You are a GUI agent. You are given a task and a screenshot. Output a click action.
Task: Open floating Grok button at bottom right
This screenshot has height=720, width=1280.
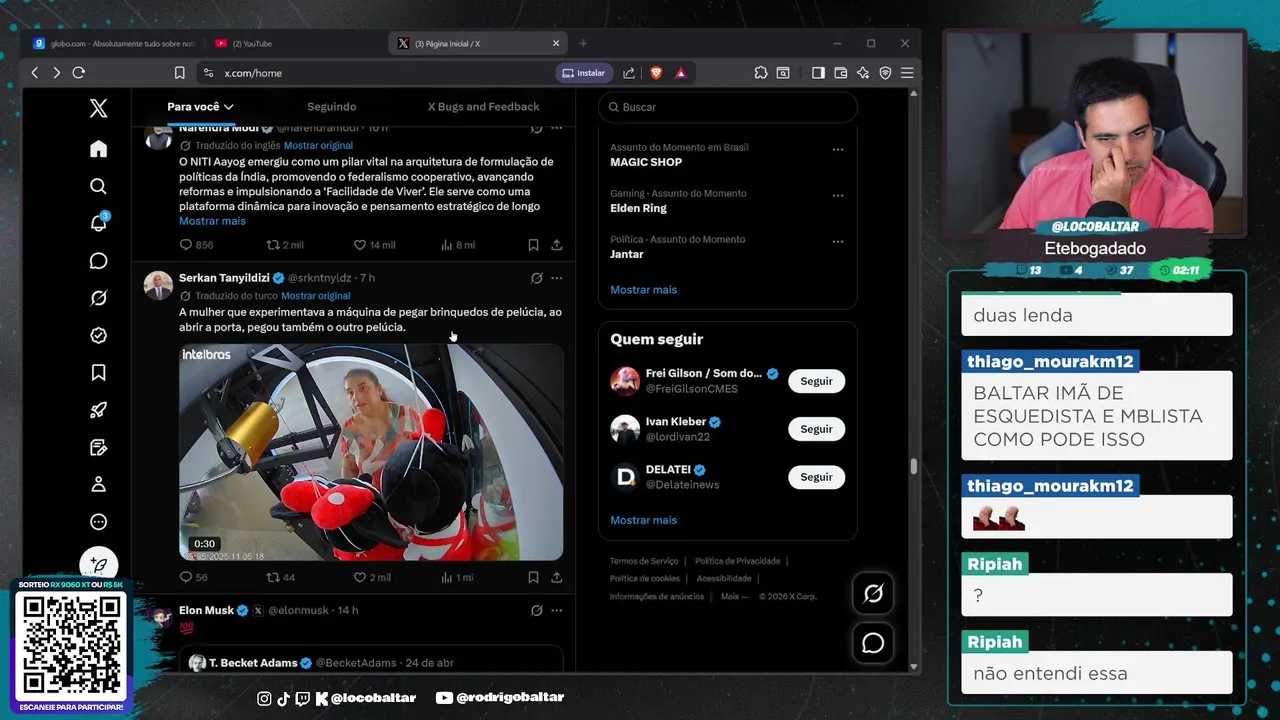[x=873, y=594]
